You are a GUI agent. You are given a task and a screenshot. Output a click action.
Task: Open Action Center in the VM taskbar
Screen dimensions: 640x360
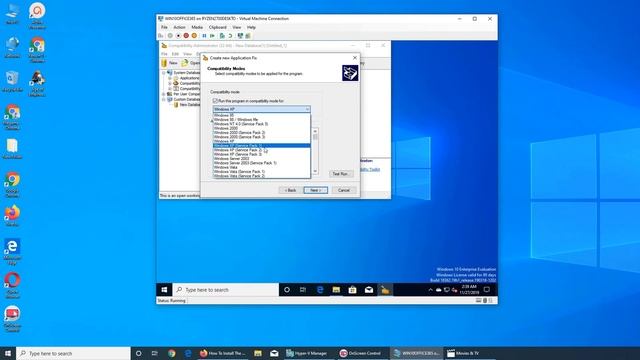point(487,290)
